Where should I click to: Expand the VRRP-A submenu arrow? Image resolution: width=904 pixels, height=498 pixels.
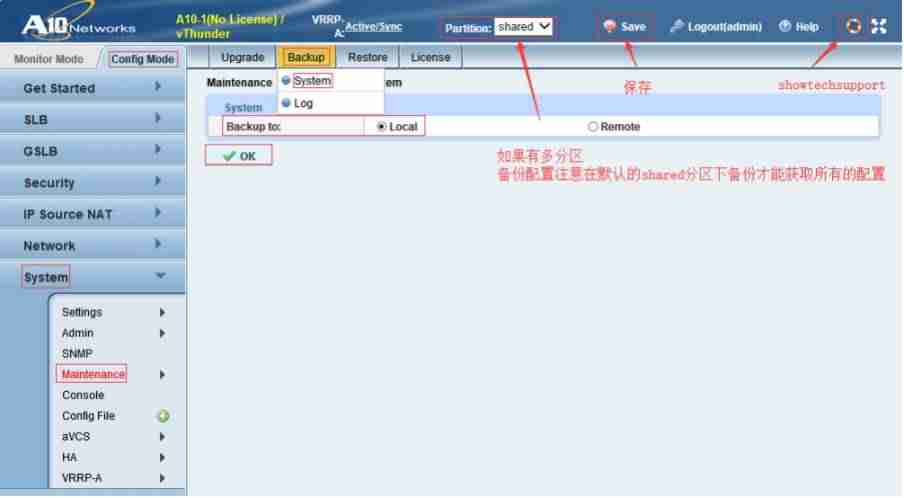click(x=162, y=478)
